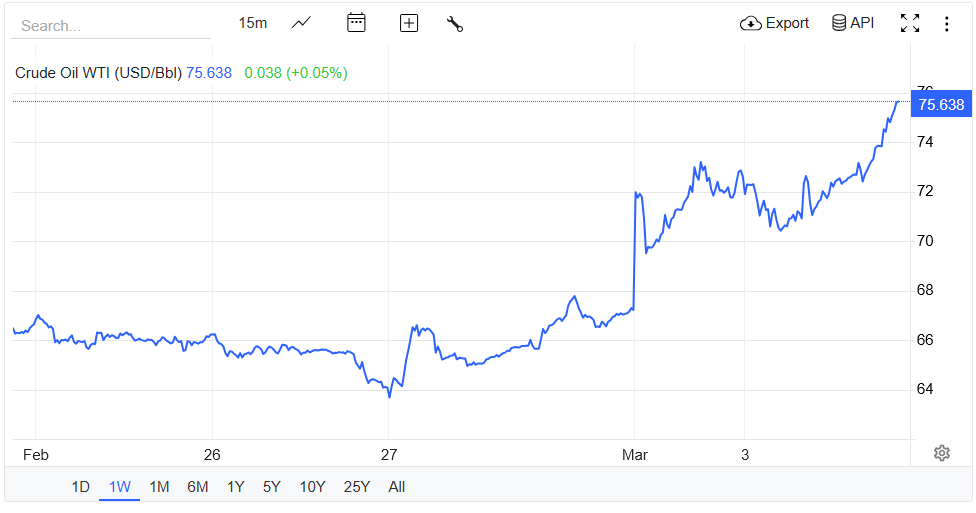Image resolution: width=976 pixels, height=513 pixels.
Task: Click the 72 price label on y-axis
Action: pos(925,191)
